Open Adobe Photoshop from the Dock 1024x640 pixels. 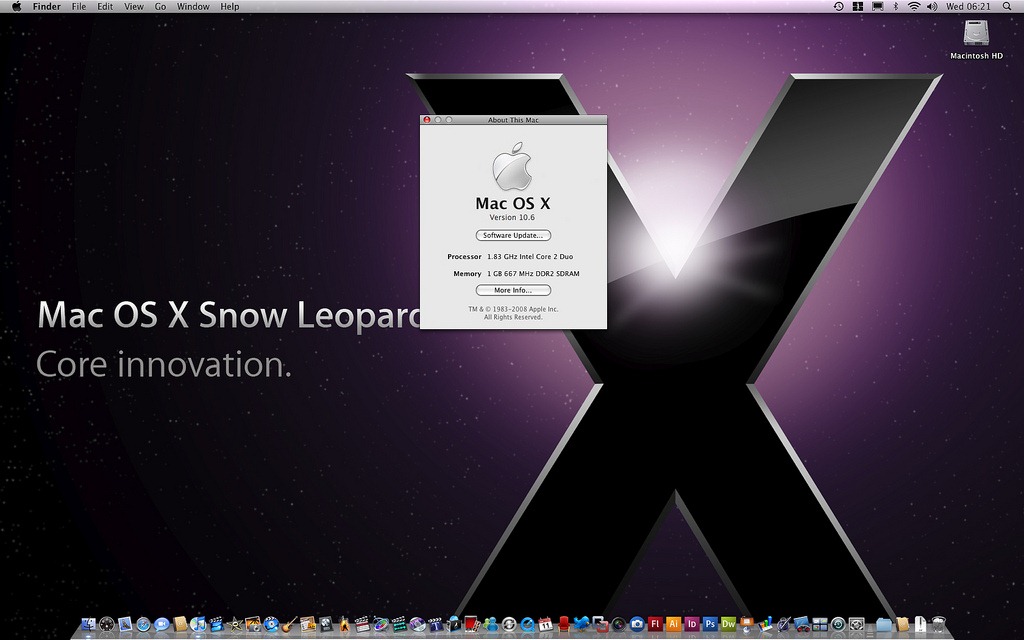coord(710,624)
